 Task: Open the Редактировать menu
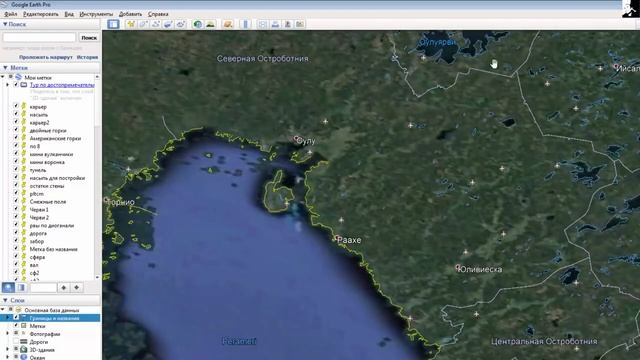[x=40, y=14]
